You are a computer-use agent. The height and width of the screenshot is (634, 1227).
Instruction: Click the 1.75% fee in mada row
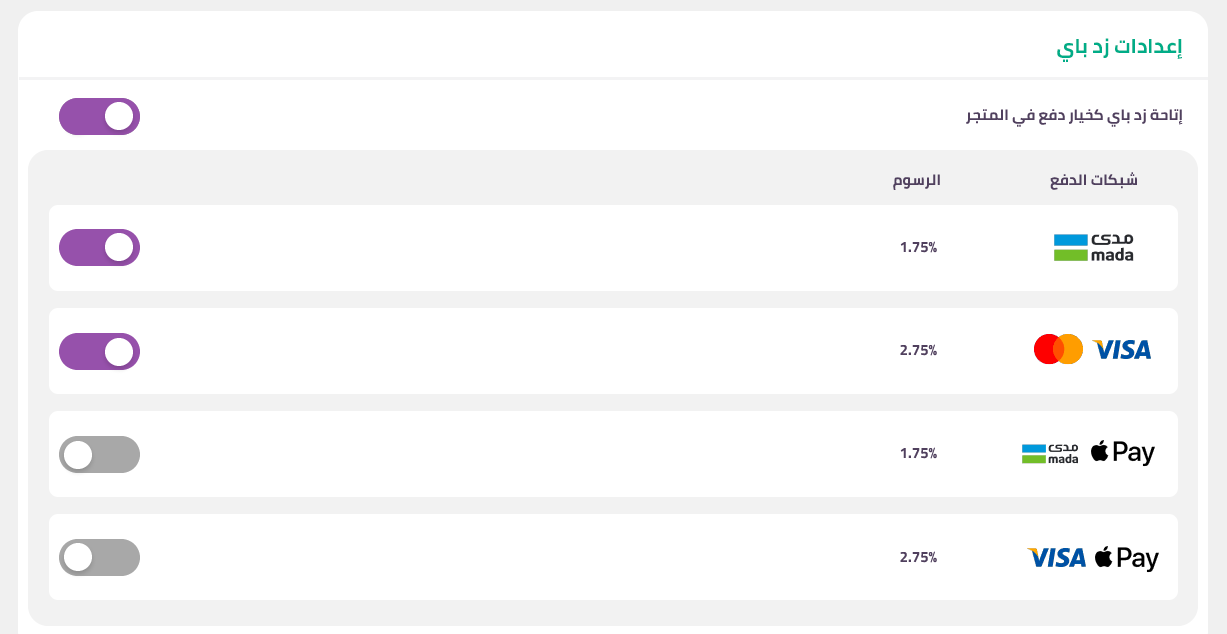tap(918, 247)
